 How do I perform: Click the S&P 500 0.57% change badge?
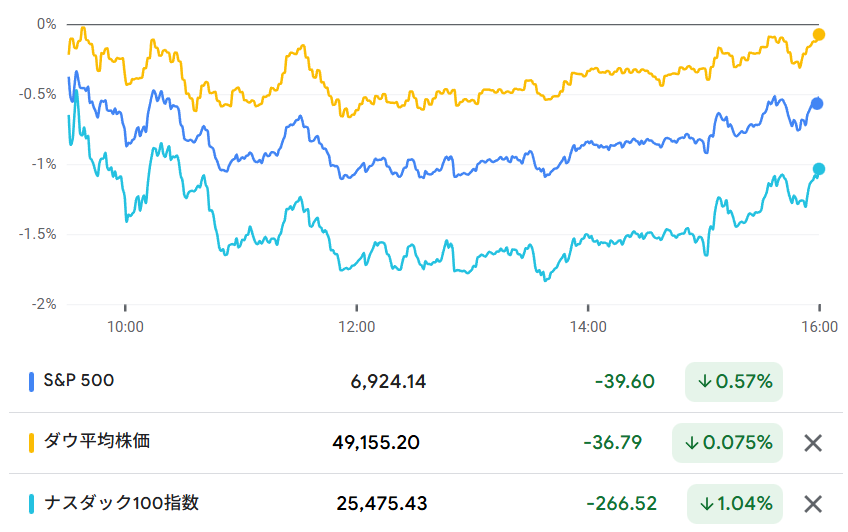(734, 381)
